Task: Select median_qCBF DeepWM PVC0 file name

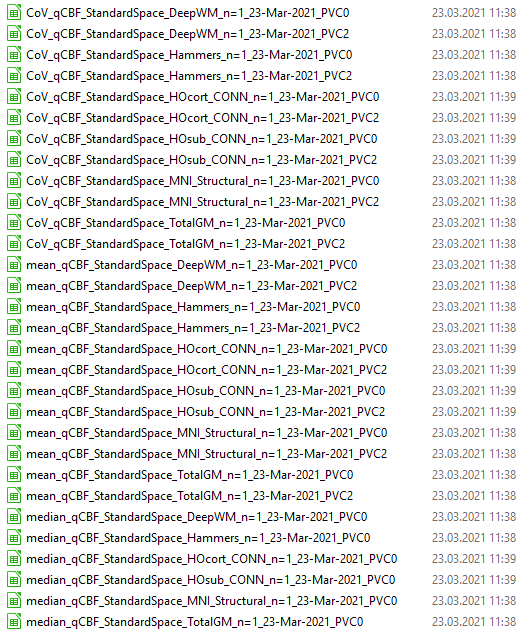Action: (x=197, y=517)
